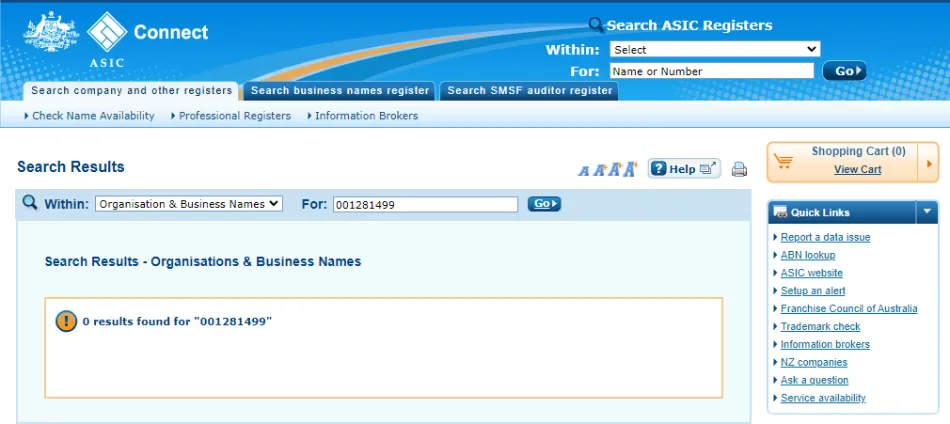
Task: Collapse the Quick Links panel arrow
Action: pos(926,212)
